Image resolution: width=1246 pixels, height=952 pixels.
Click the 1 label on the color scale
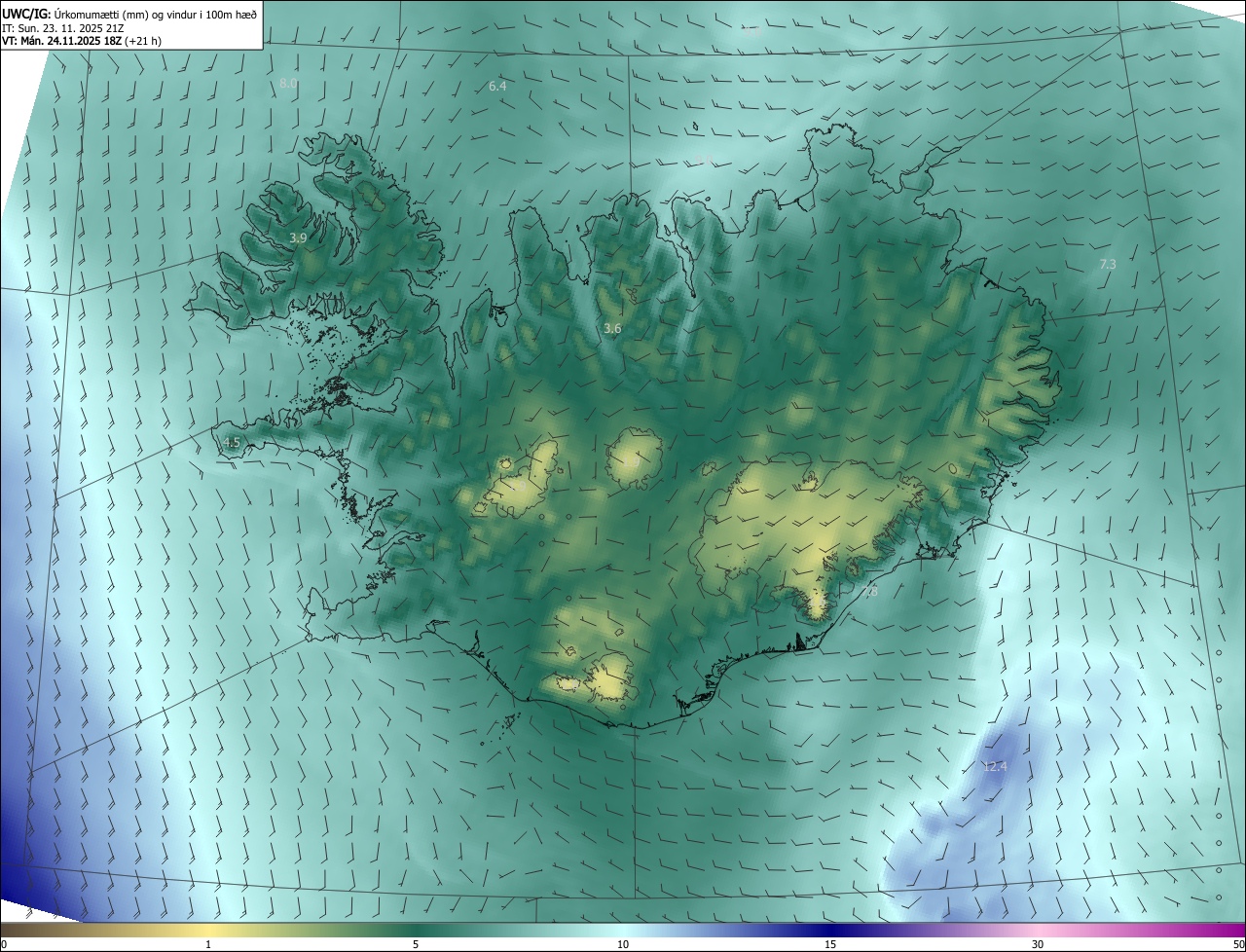pyautogui.click(x=208, y=944)
